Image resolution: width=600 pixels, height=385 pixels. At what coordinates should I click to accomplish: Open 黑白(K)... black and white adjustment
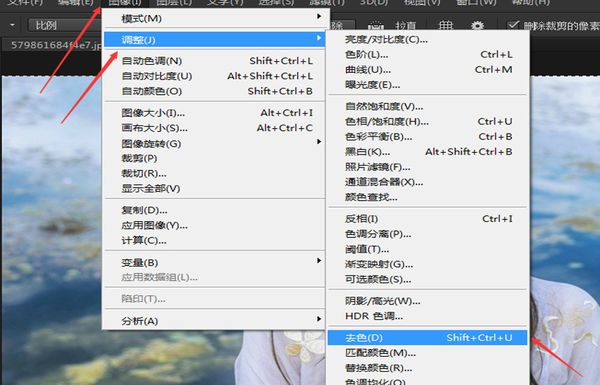[x=428, y=152]
